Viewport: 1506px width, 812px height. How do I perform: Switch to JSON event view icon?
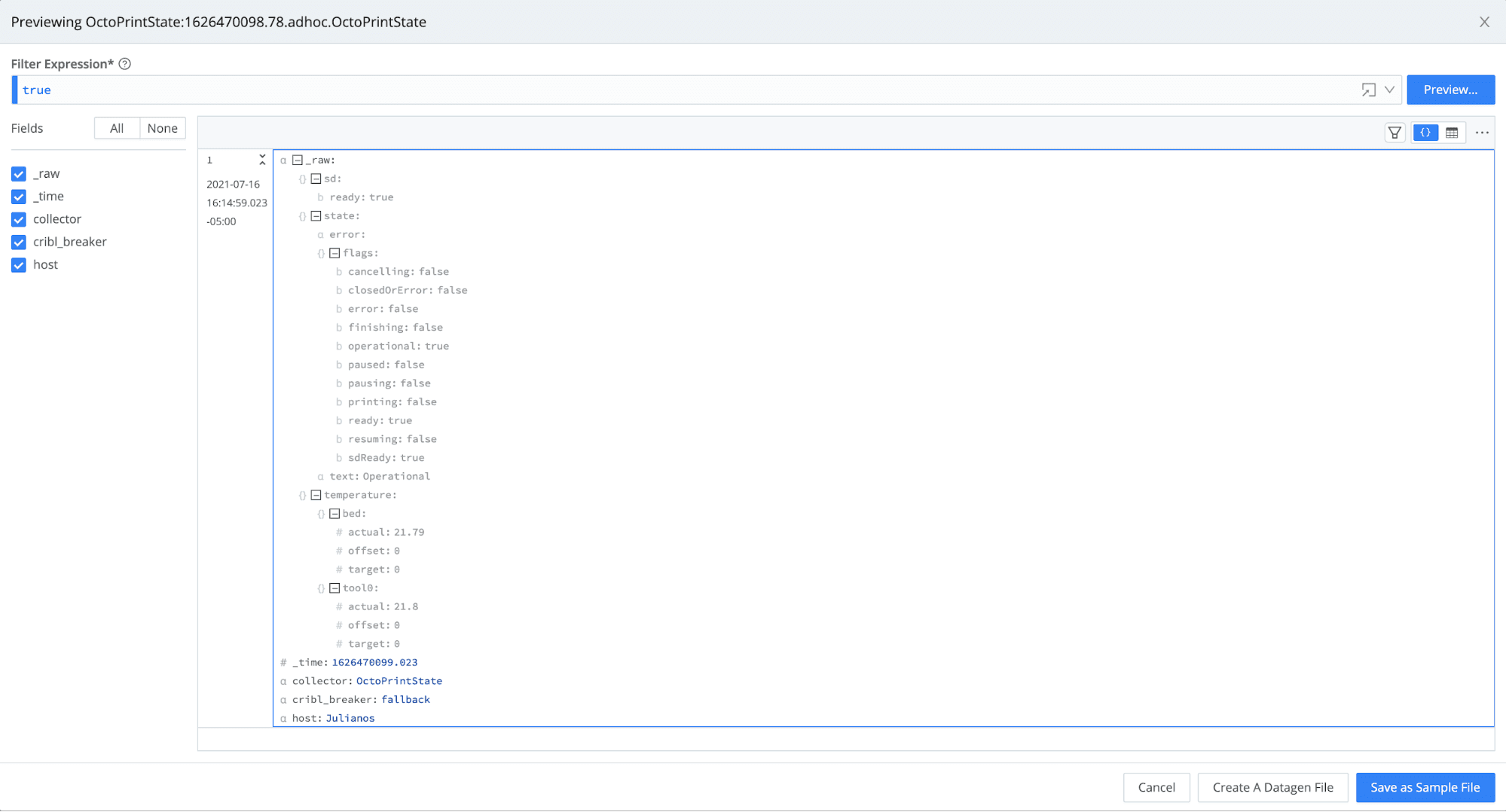click(x=1425, y=133)
